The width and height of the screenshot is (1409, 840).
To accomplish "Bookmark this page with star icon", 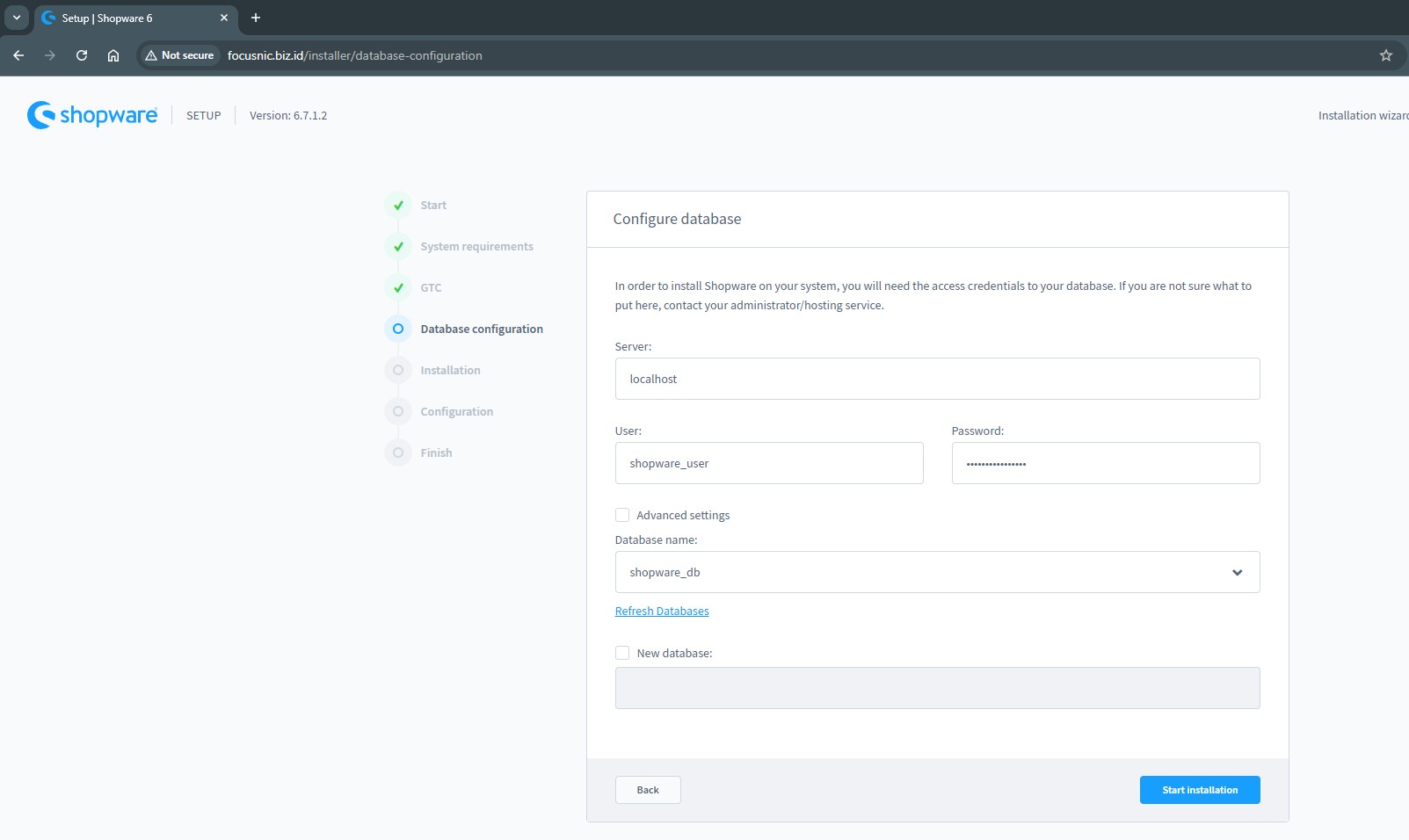I will (1385, 55).
